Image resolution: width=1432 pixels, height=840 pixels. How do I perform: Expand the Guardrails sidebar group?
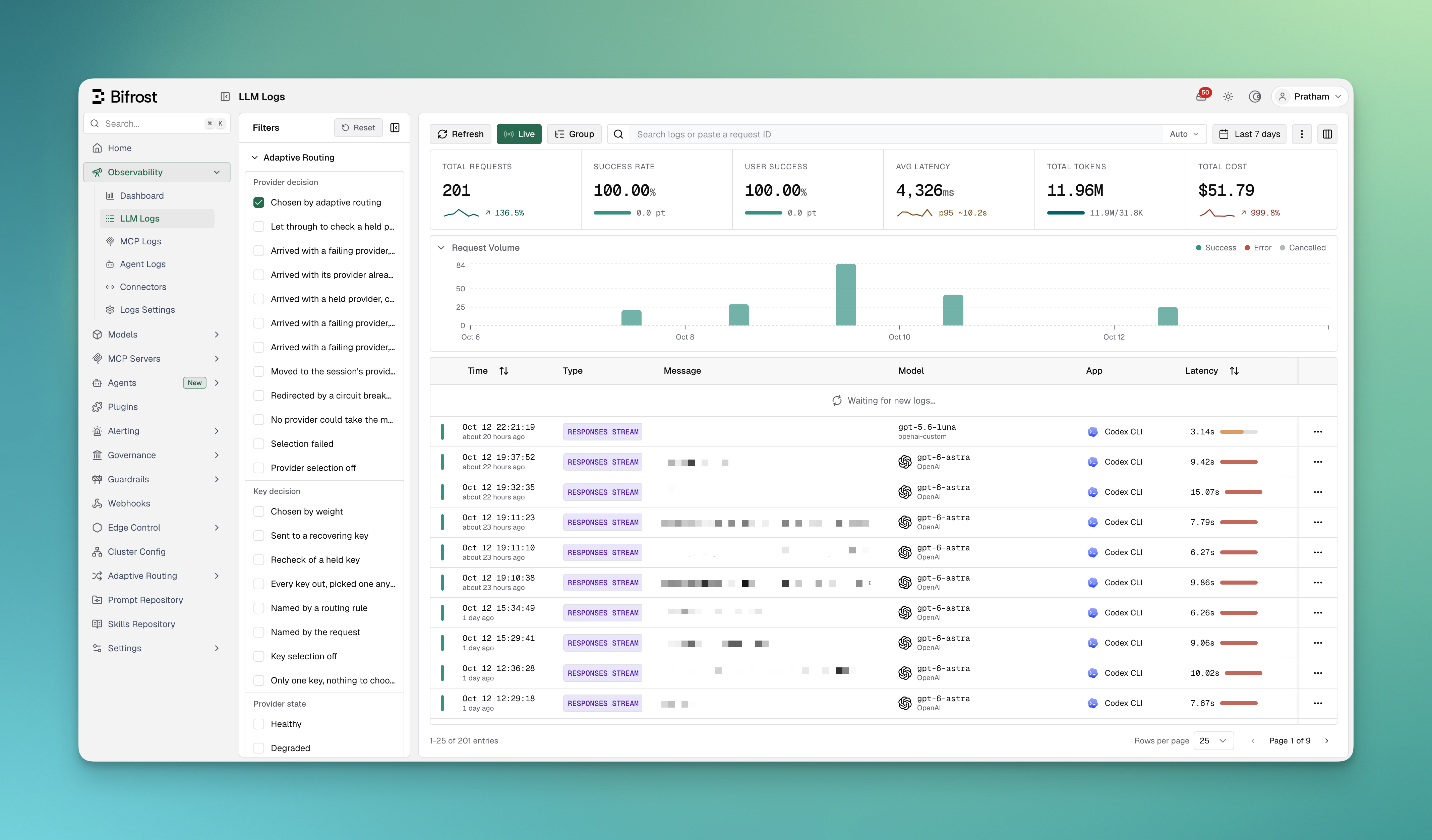[217, 480]
